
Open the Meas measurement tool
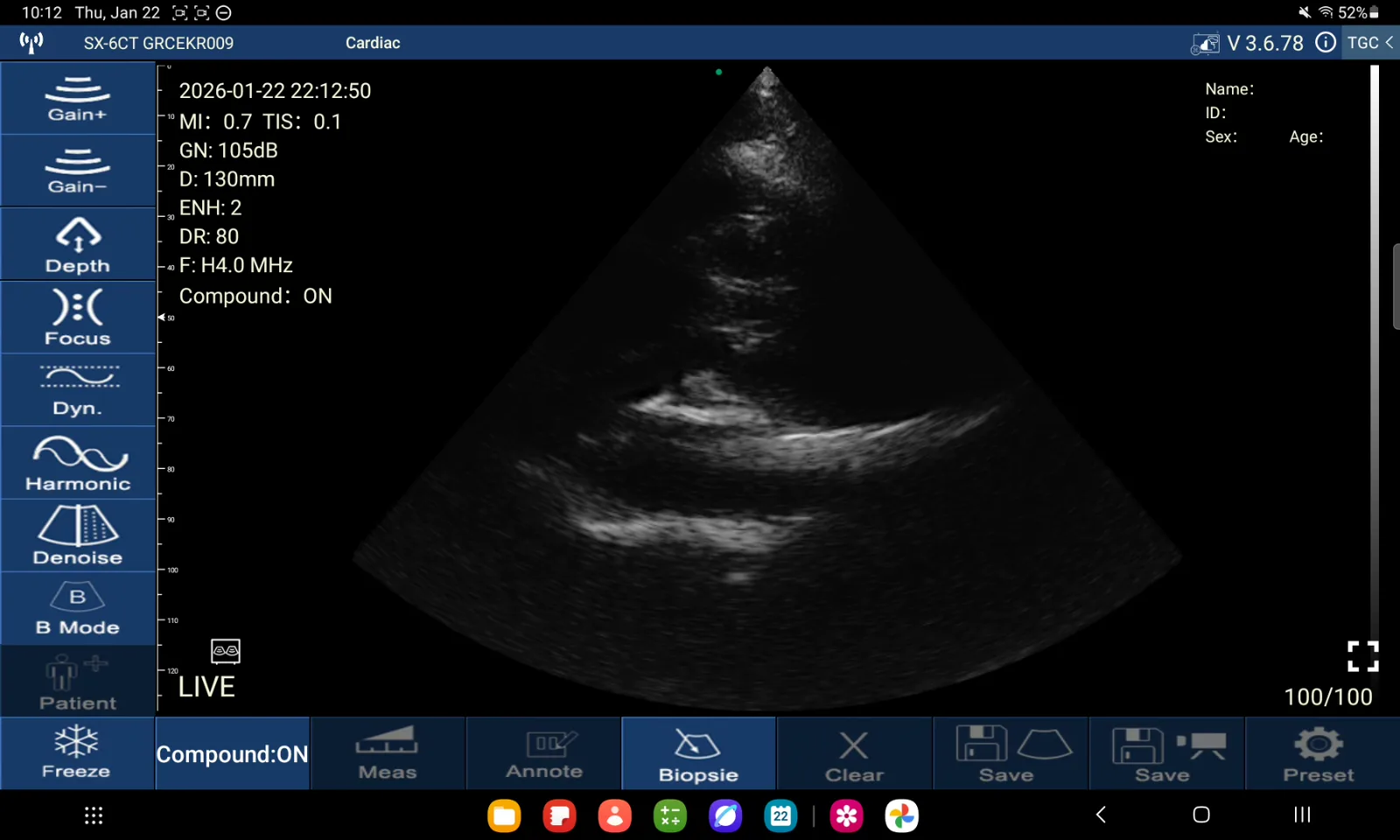tap(388, 753)
